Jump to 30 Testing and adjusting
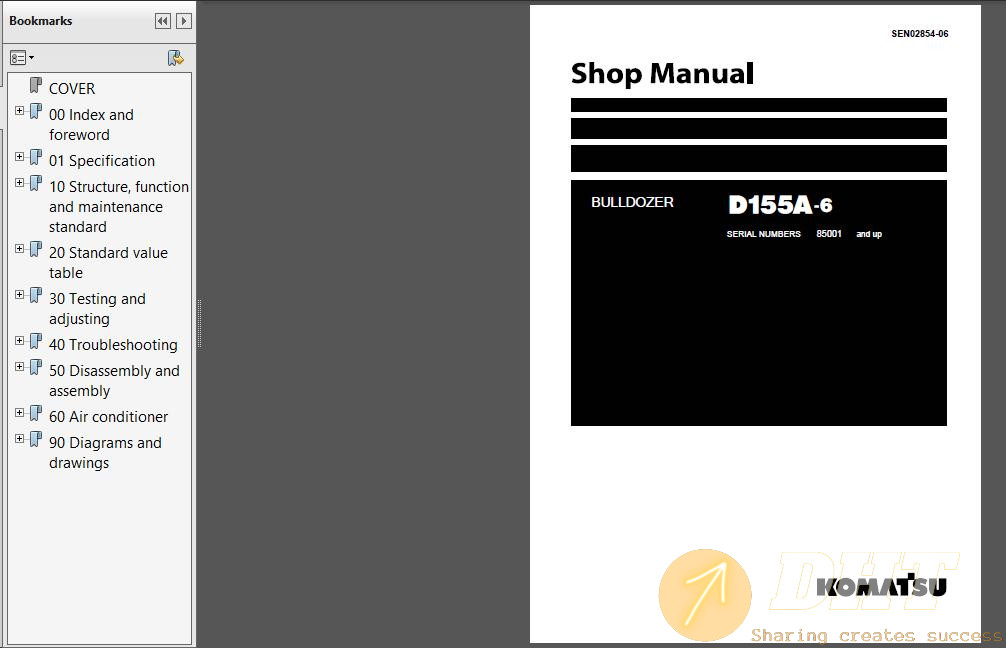Viewport: 1006px width, 648px height. coord(98,309)
